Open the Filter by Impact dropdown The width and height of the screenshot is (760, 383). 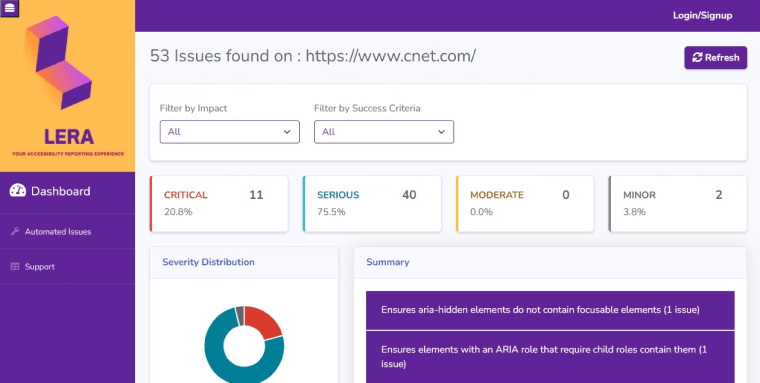pos(230,132)
